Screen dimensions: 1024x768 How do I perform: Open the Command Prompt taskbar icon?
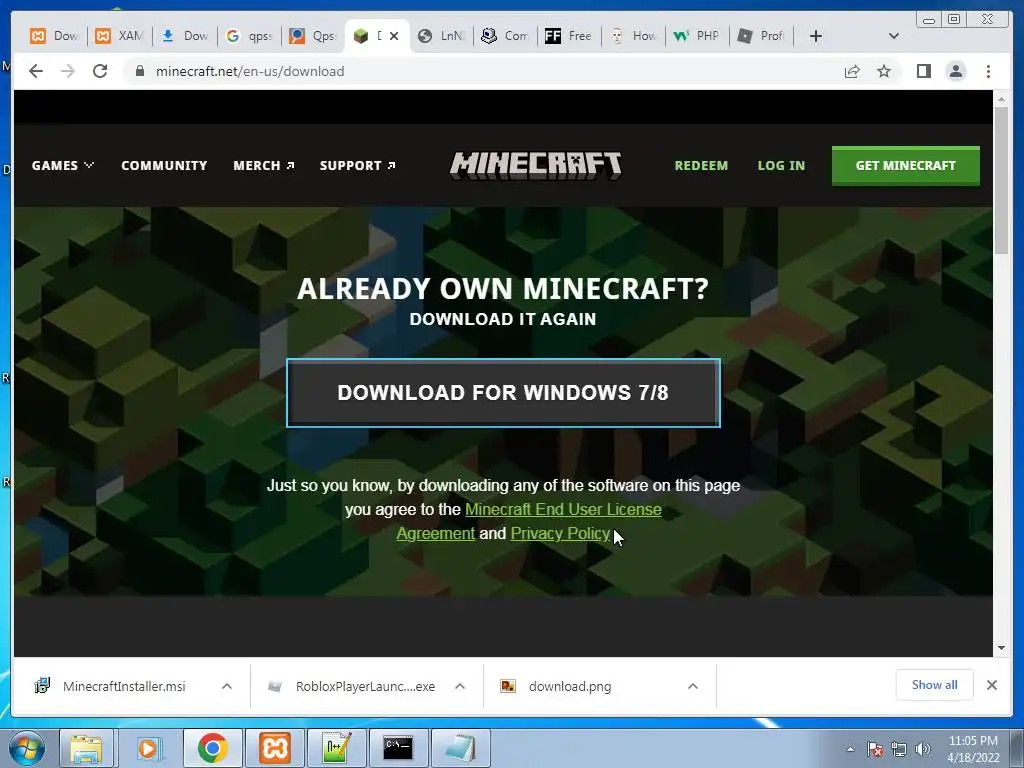(398, 748)
